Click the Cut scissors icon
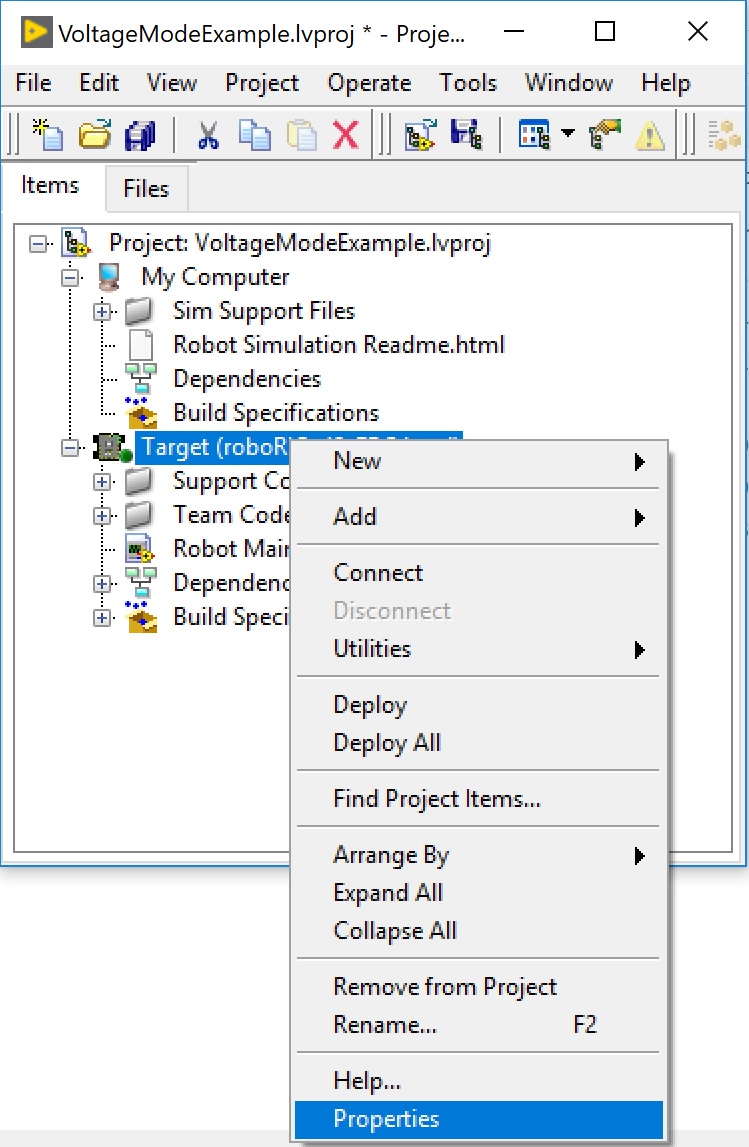Screen dimensions: 749x1147 (208, 135)
